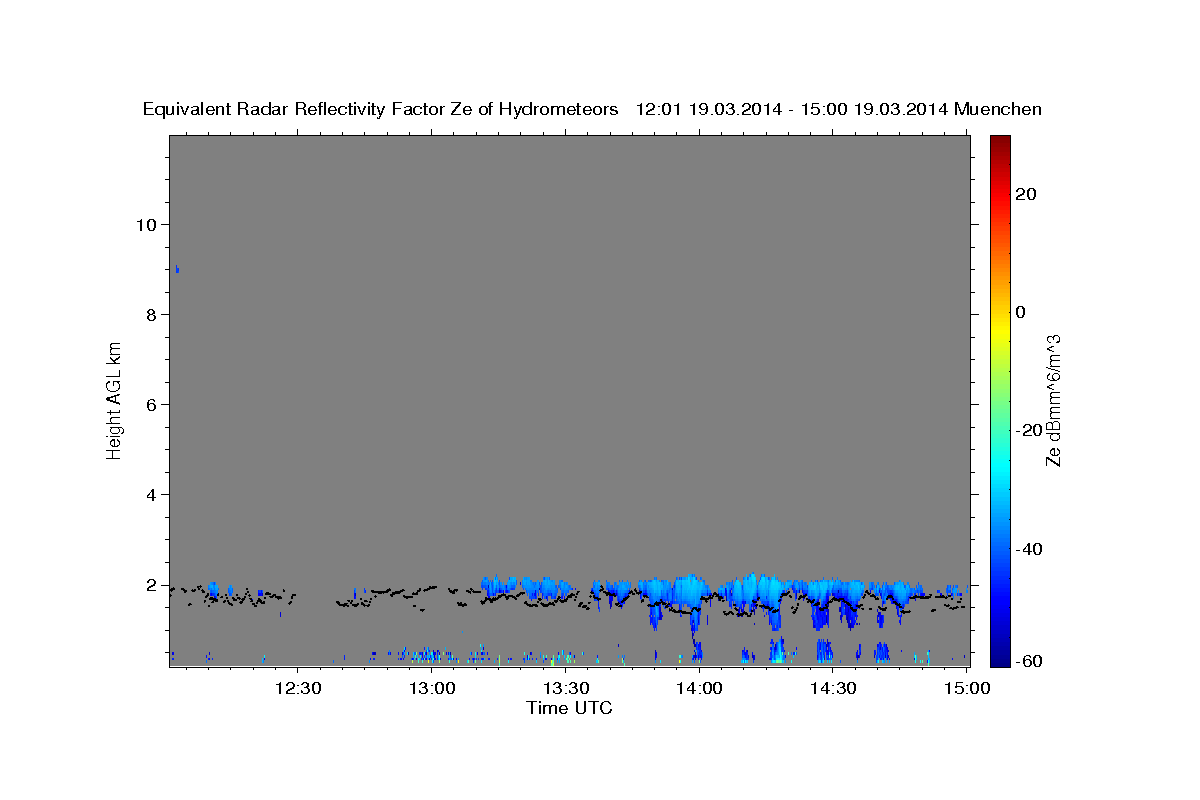This screenshot has width=1200, height=800.
Task: Click the colorbar label 'Ze dBmm^6/m^3'
Action: [1053, 400]
